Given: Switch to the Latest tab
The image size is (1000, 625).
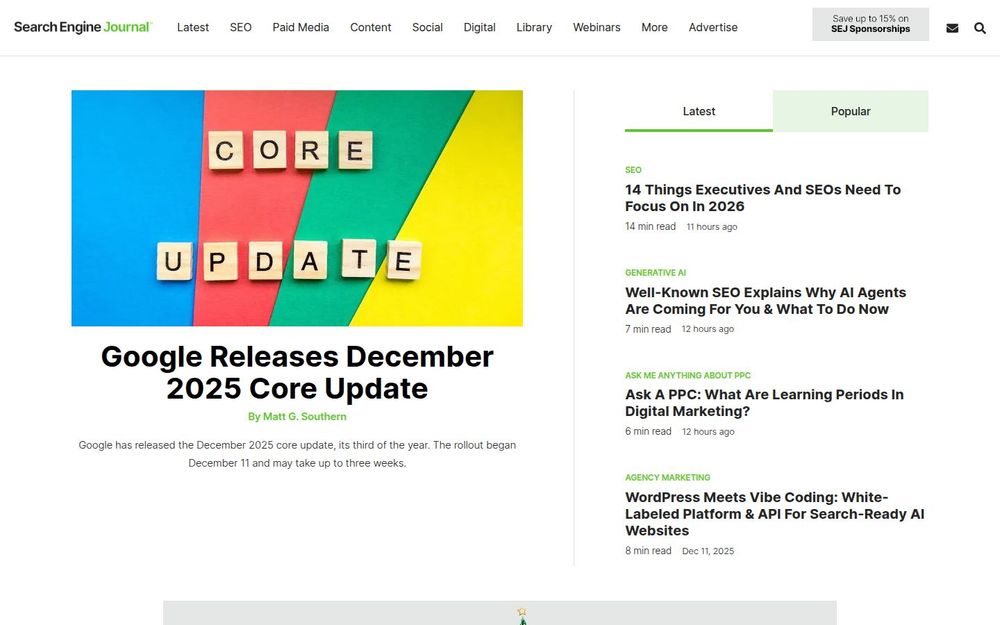Looking at the screenshot, I should tap(699, 111).
